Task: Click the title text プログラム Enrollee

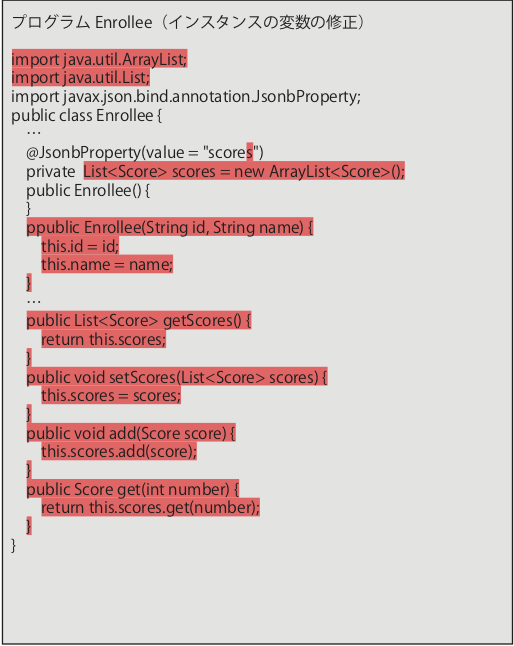Action: pos(82,22)
